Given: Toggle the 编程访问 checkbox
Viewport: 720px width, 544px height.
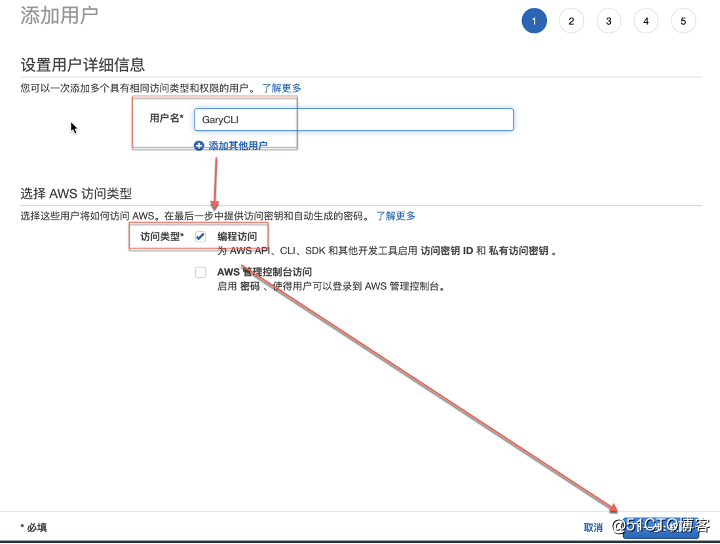Looking at the screenshot, I should [200, 236].
